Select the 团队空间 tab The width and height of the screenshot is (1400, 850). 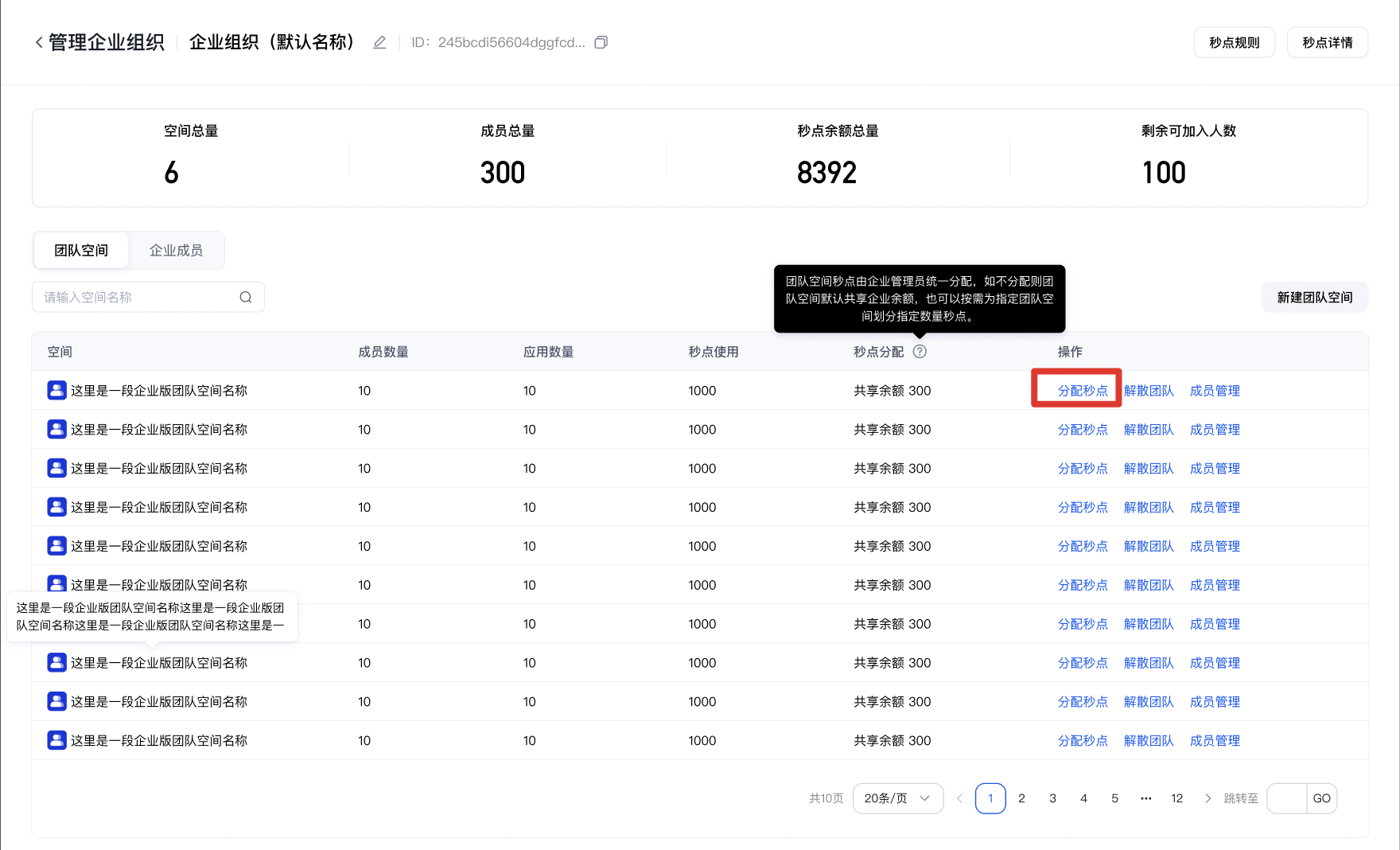(81, 251)
